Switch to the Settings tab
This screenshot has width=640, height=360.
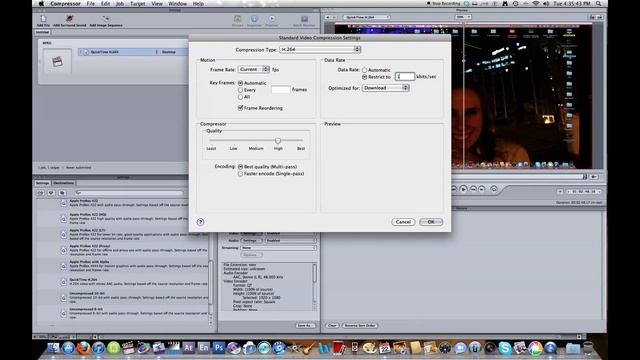click(x=42, y=183)
